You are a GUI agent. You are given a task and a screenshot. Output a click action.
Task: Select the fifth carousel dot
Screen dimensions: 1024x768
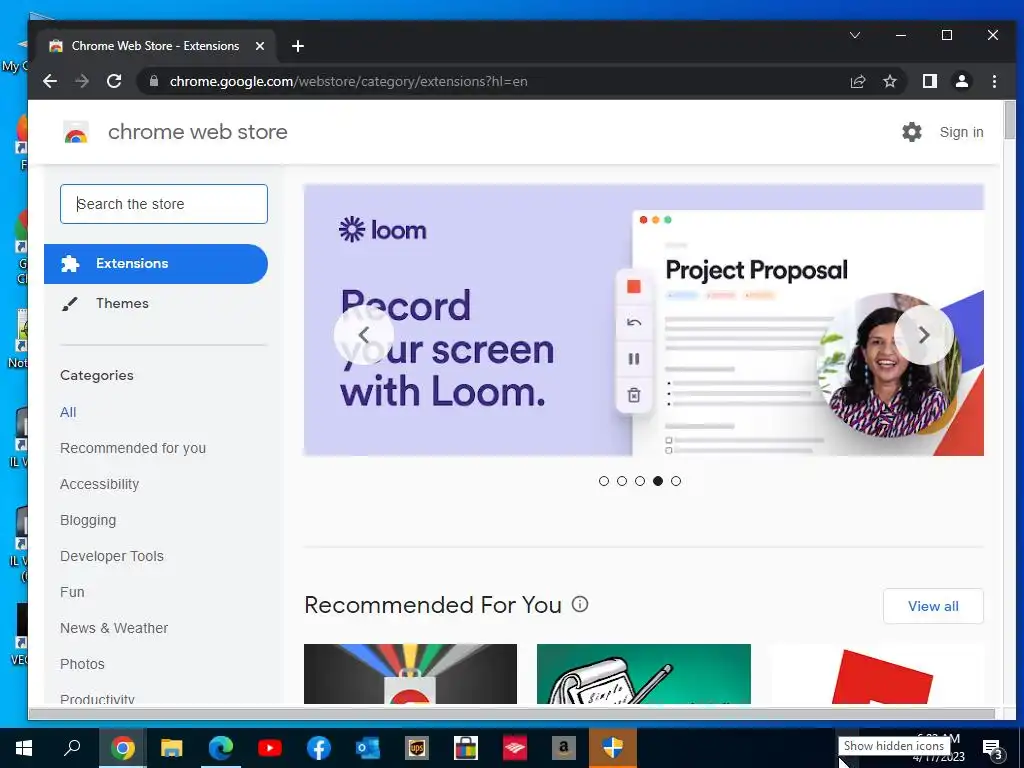coord(676,481)
